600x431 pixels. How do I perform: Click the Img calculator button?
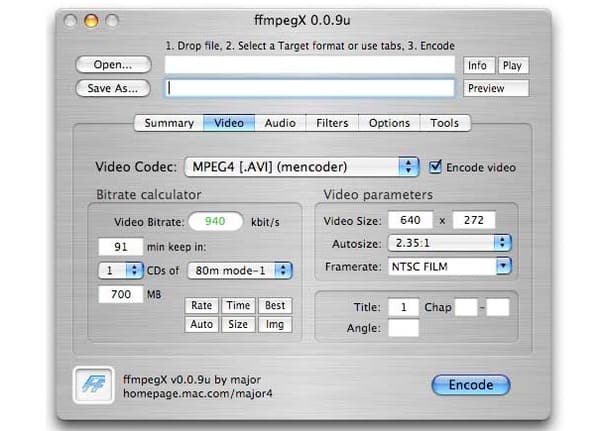(x=275, y=324)
